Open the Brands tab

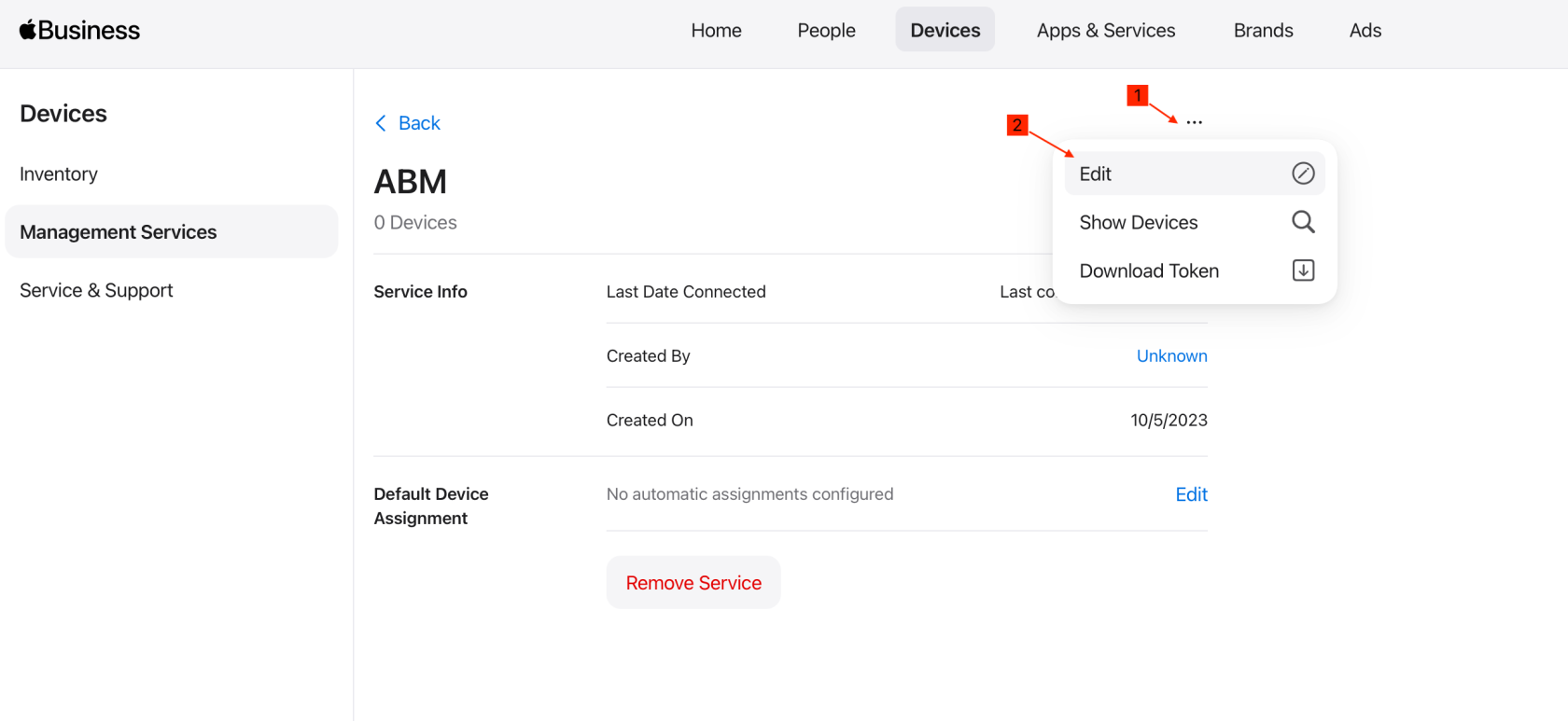coord(1263,30)
